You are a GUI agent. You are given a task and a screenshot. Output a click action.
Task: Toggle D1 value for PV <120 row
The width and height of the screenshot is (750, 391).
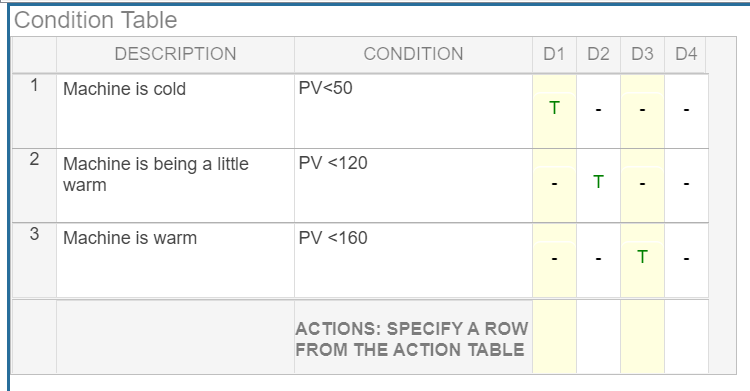pos(554,185)
